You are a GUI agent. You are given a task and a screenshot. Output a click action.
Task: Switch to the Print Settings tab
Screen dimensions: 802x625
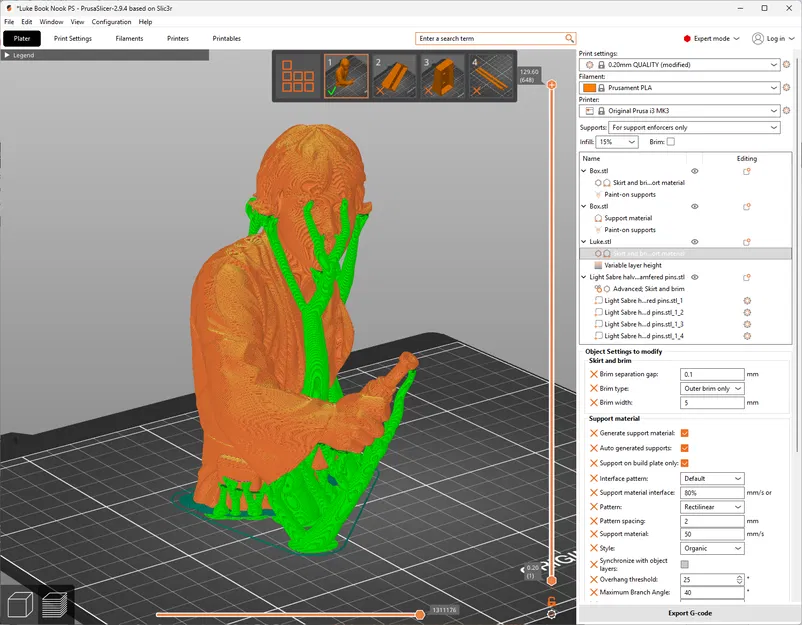73,38
